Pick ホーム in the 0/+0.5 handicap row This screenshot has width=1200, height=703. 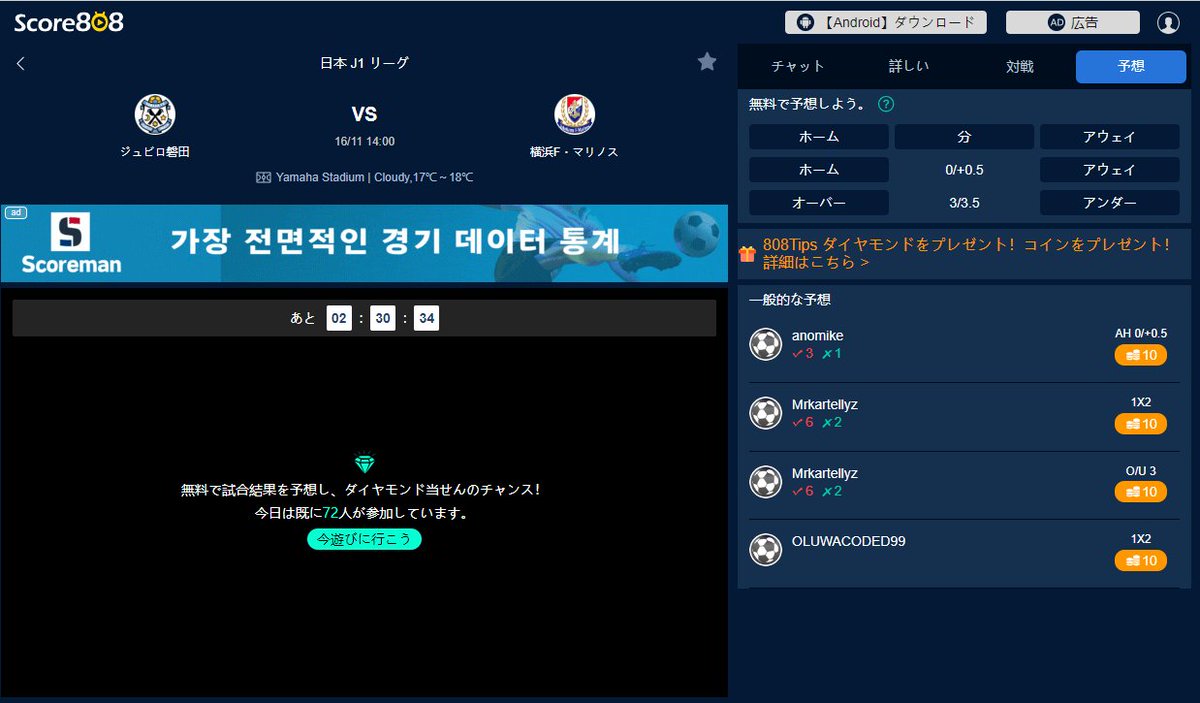coord(819,170)
